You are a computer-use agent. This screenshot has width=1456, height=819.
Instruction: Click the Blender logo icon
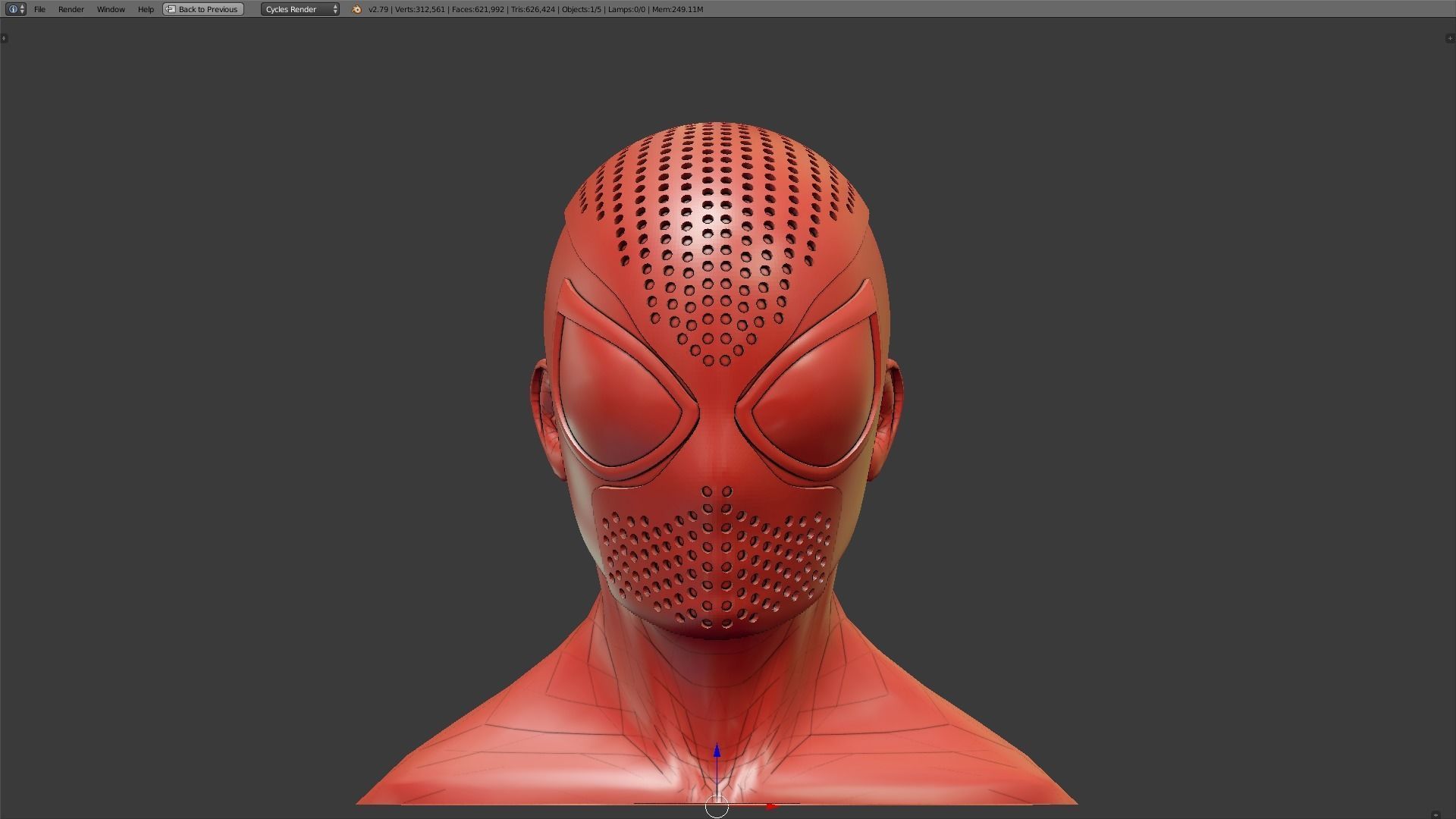click(x=356, y=9)
